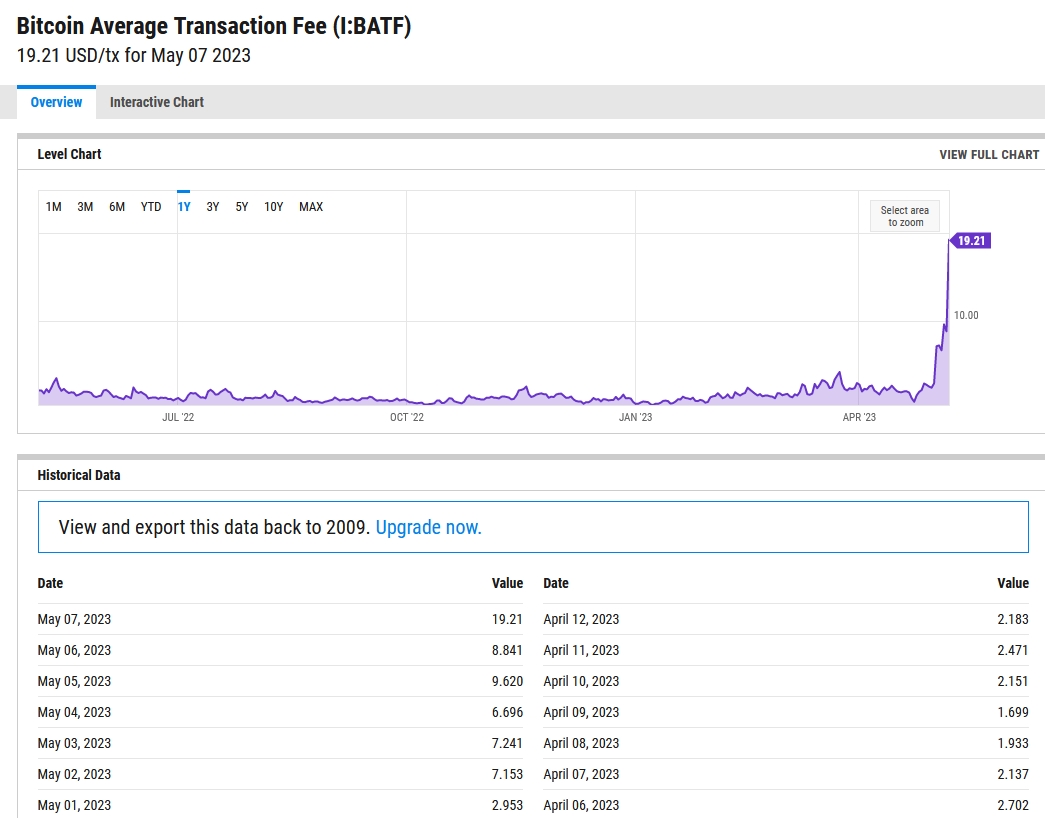Screen dimensions: 1045x818
Task: Click the April 12, 2023 date entry
Action: point(581,619)
